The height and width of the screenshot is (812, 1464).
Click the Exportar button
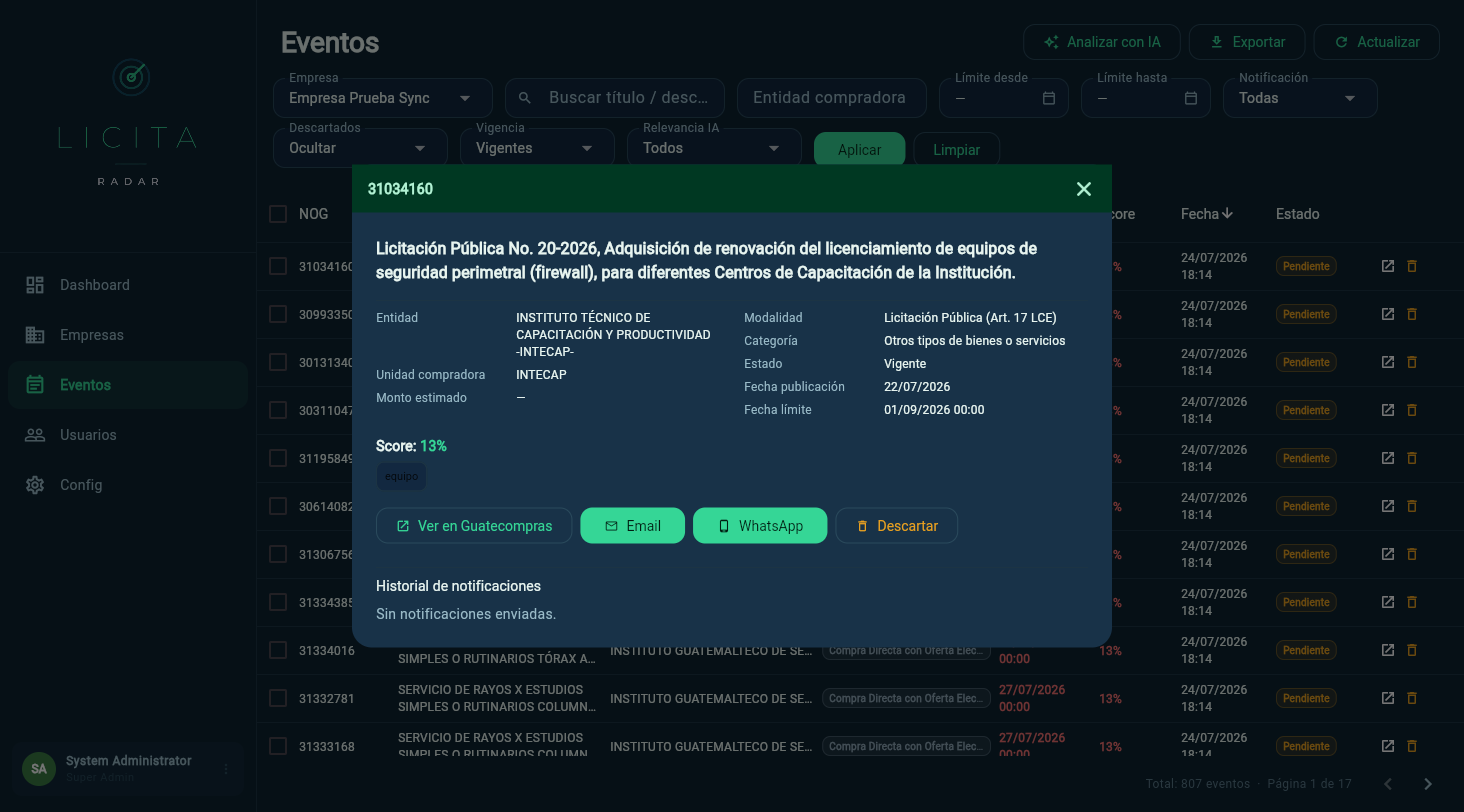[1247, 42]
